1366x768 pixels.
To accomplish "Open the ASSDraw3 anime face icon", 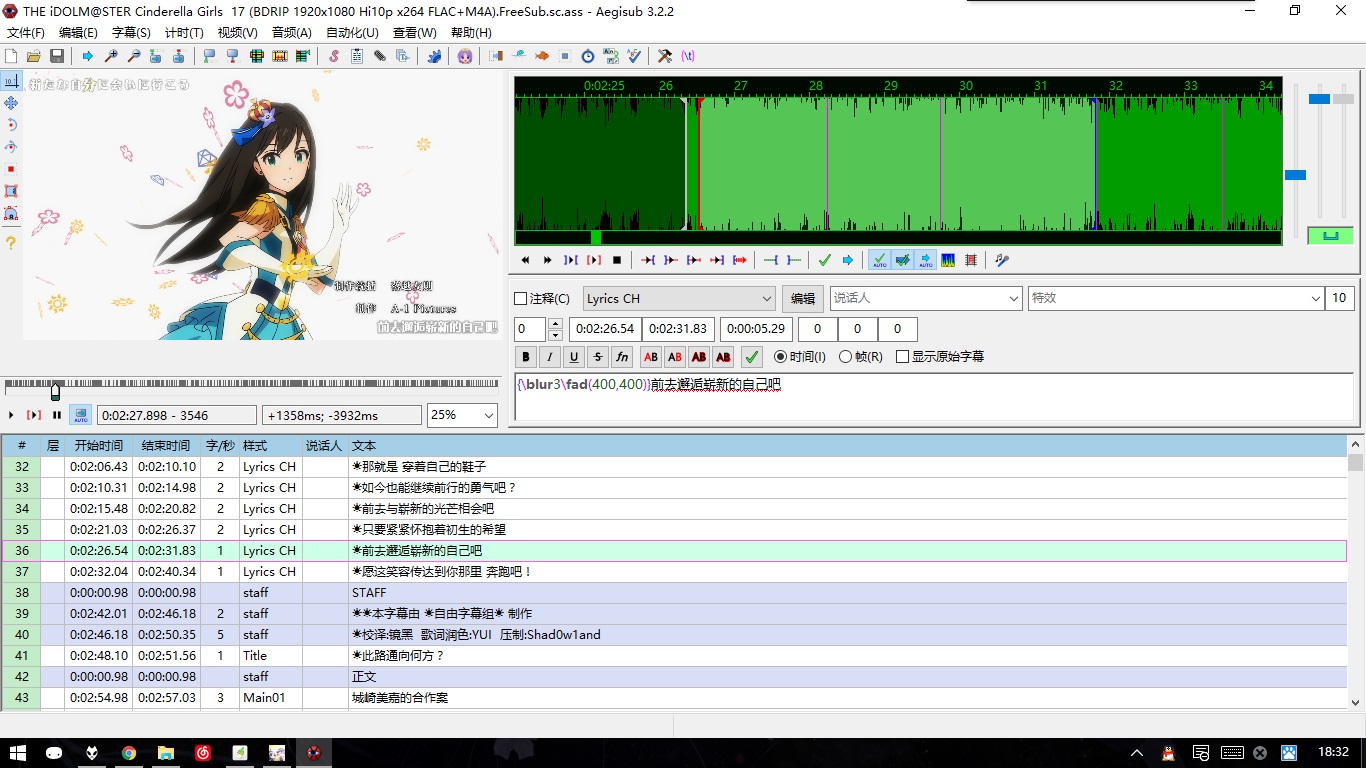I will tap(465, 56).
